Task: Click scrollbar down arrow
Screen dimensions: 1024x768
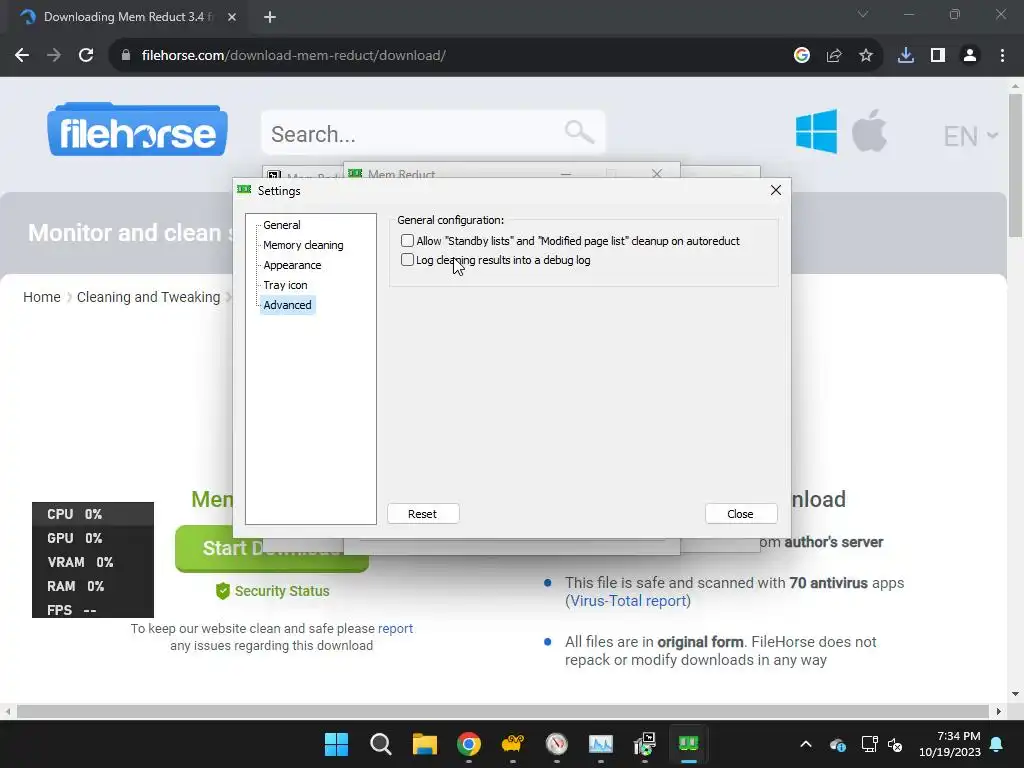Action: 1016,694
